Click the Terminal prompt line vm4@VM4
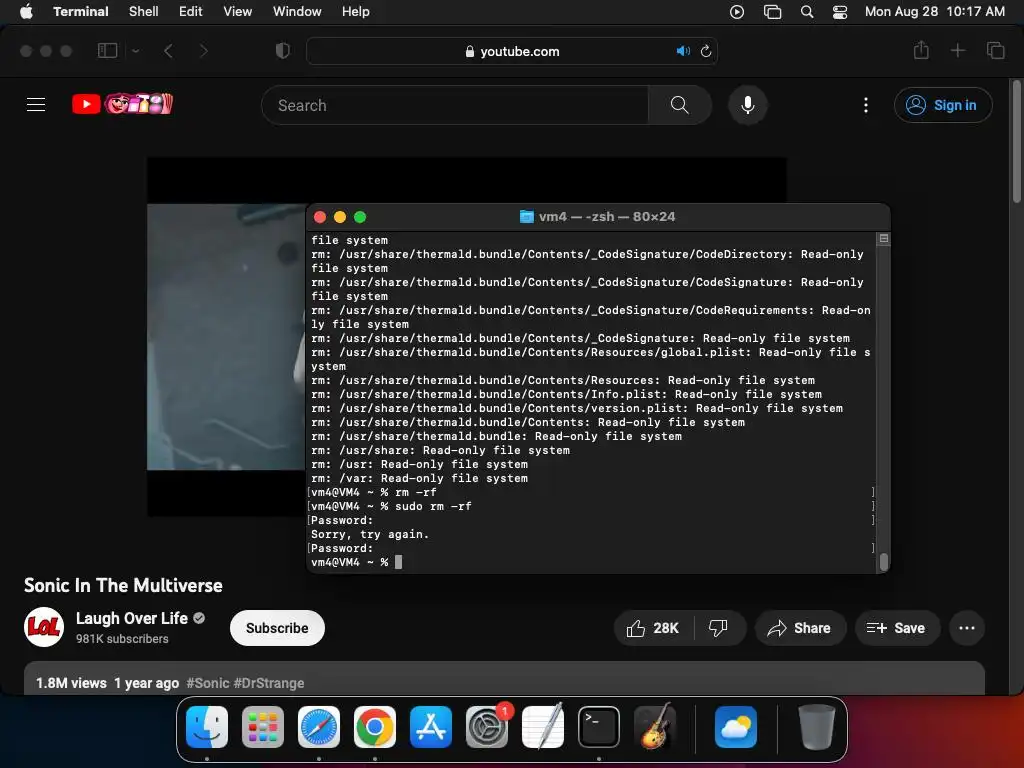1024x768 pixels. coord(356,562)
